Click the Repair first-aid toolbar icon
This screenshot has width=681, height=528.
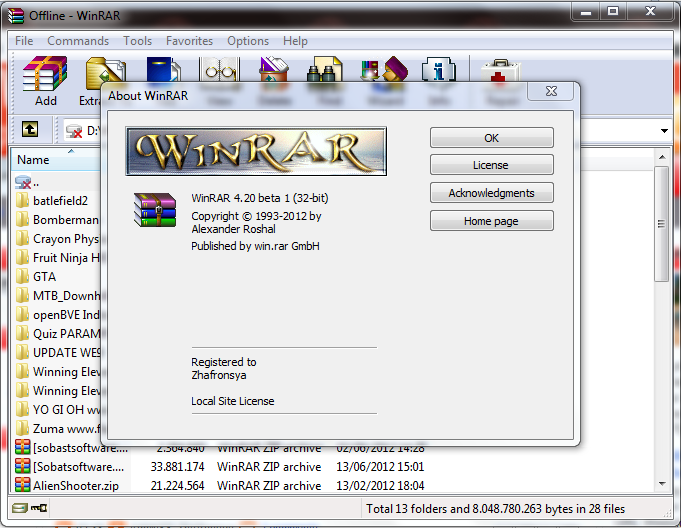500,70
